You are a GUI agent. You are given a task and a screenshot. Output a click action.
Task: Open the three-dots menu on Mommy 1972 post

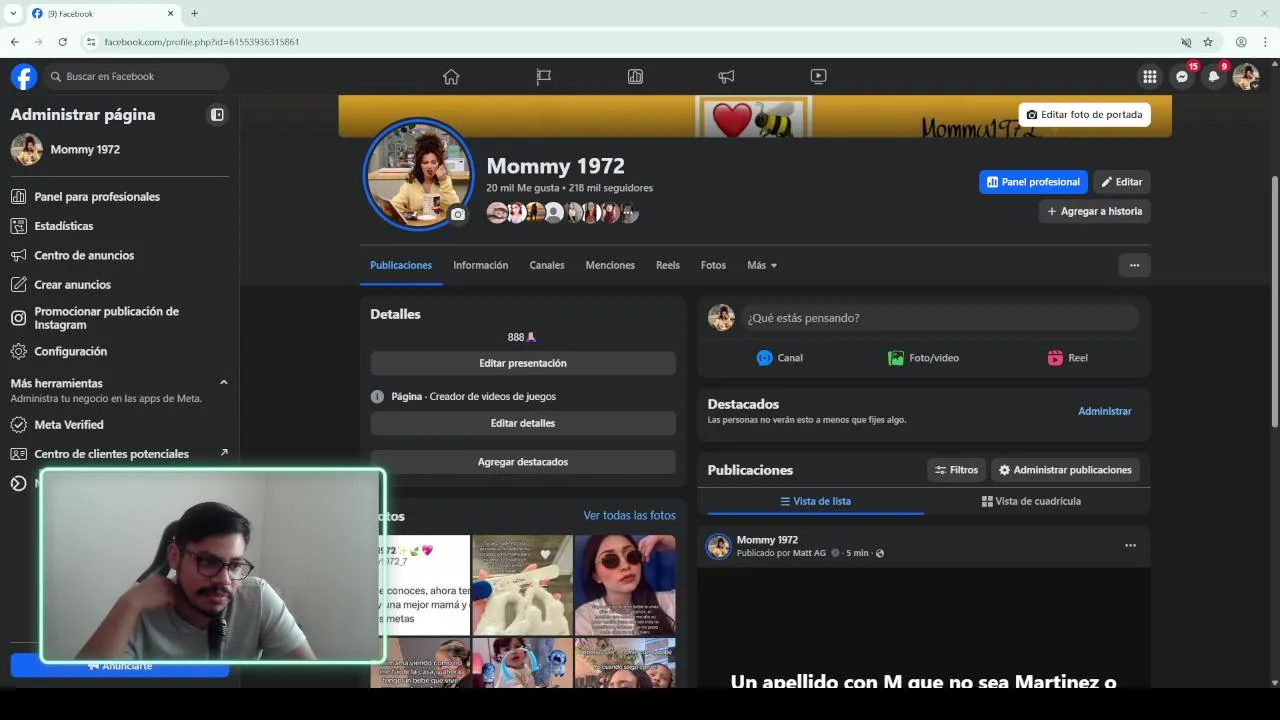pos(1130,545)
